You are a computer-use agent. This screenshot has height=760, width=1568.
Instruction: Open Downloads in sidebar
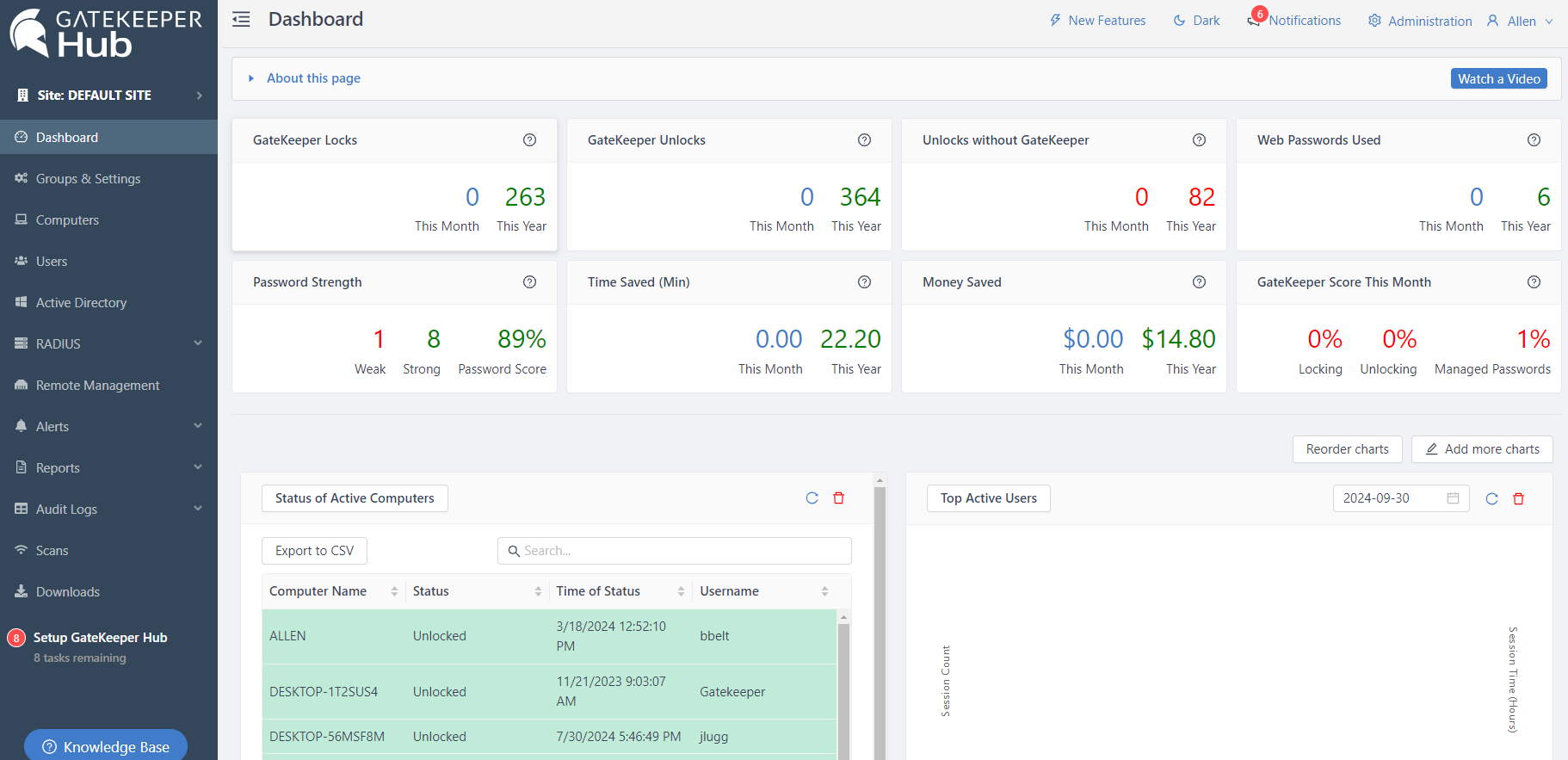[x=108, y=591]
